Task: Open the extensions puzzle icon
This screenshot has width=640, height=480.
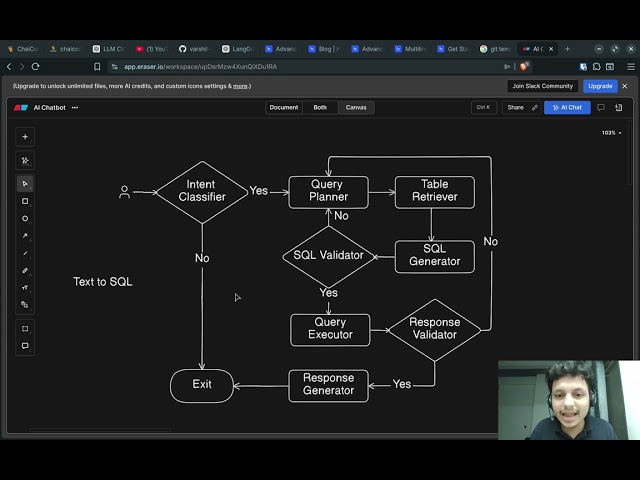Action: point(596,67)
